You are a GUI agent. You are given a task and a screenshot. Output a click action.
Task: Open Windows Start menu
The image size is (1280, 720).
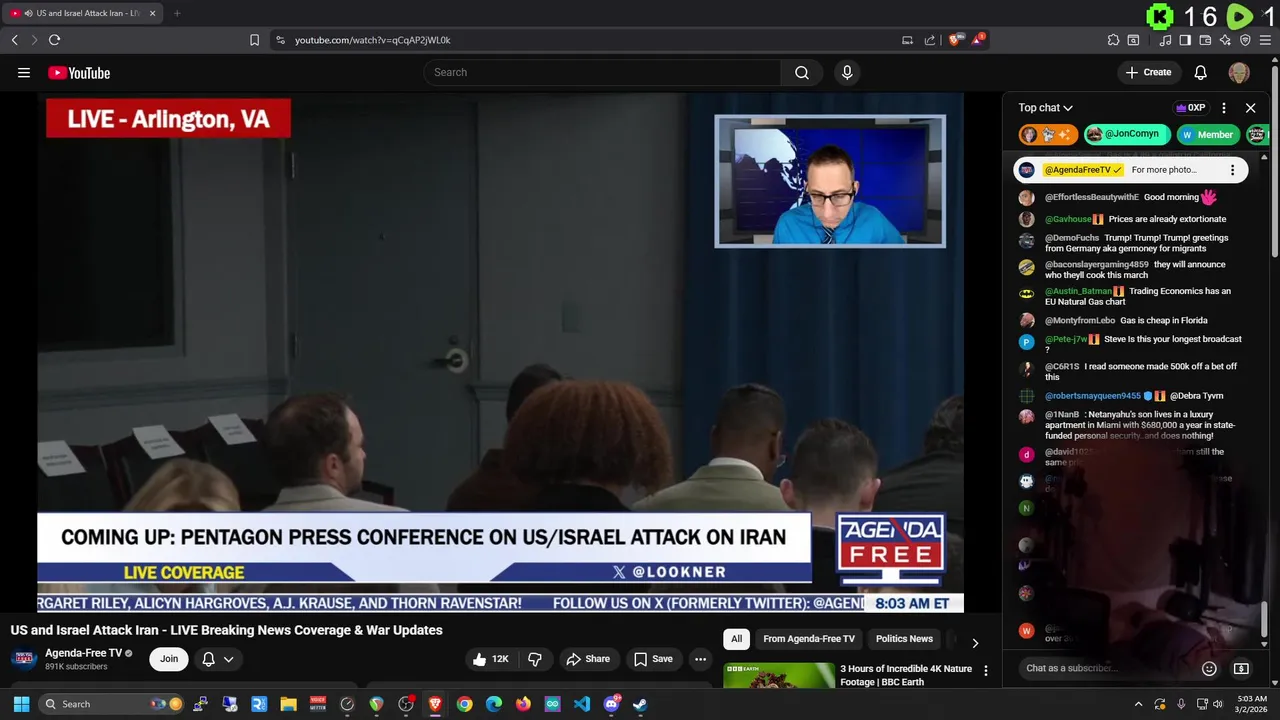21,704
